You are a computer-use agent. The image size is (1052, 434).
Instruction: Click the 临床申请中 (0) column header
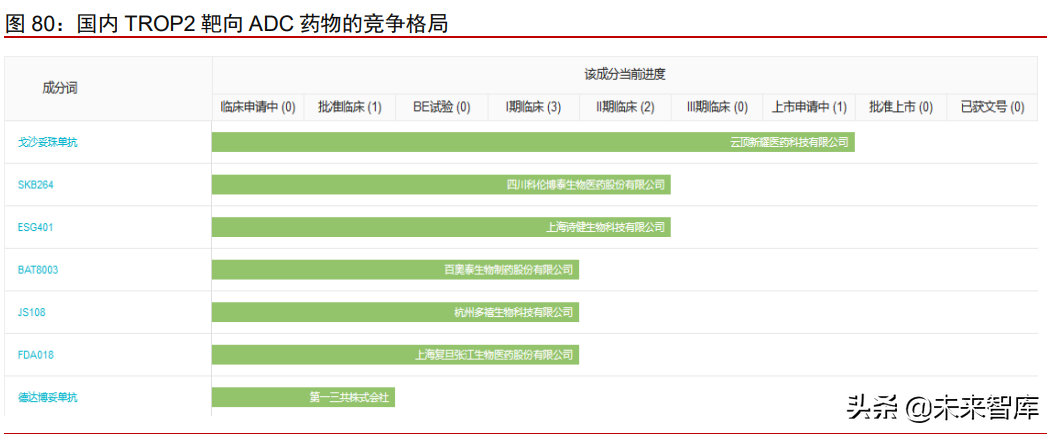pos(258,107)
